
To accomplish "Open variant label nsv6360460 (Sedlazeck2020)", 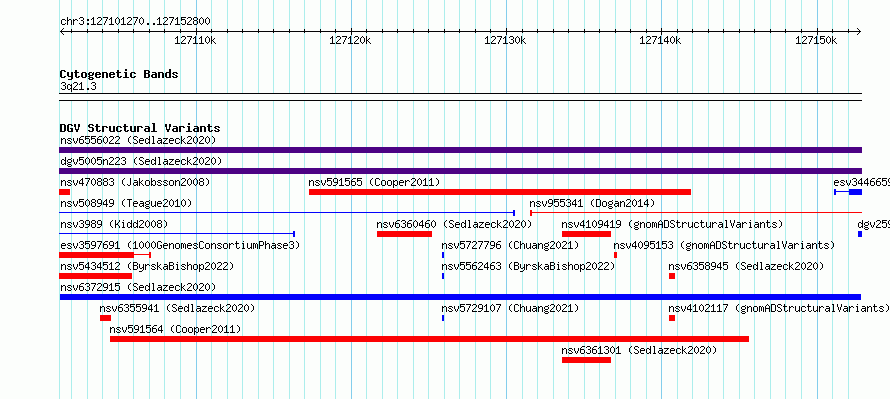I will (454, 224).
